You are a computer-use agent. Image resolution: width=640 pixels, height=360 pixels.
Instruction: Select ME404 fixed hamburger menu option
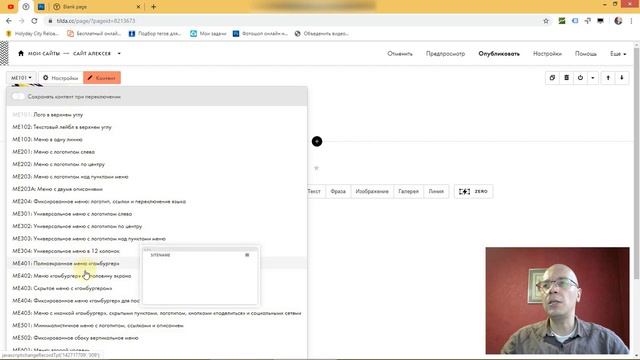[x=76, y=301]
